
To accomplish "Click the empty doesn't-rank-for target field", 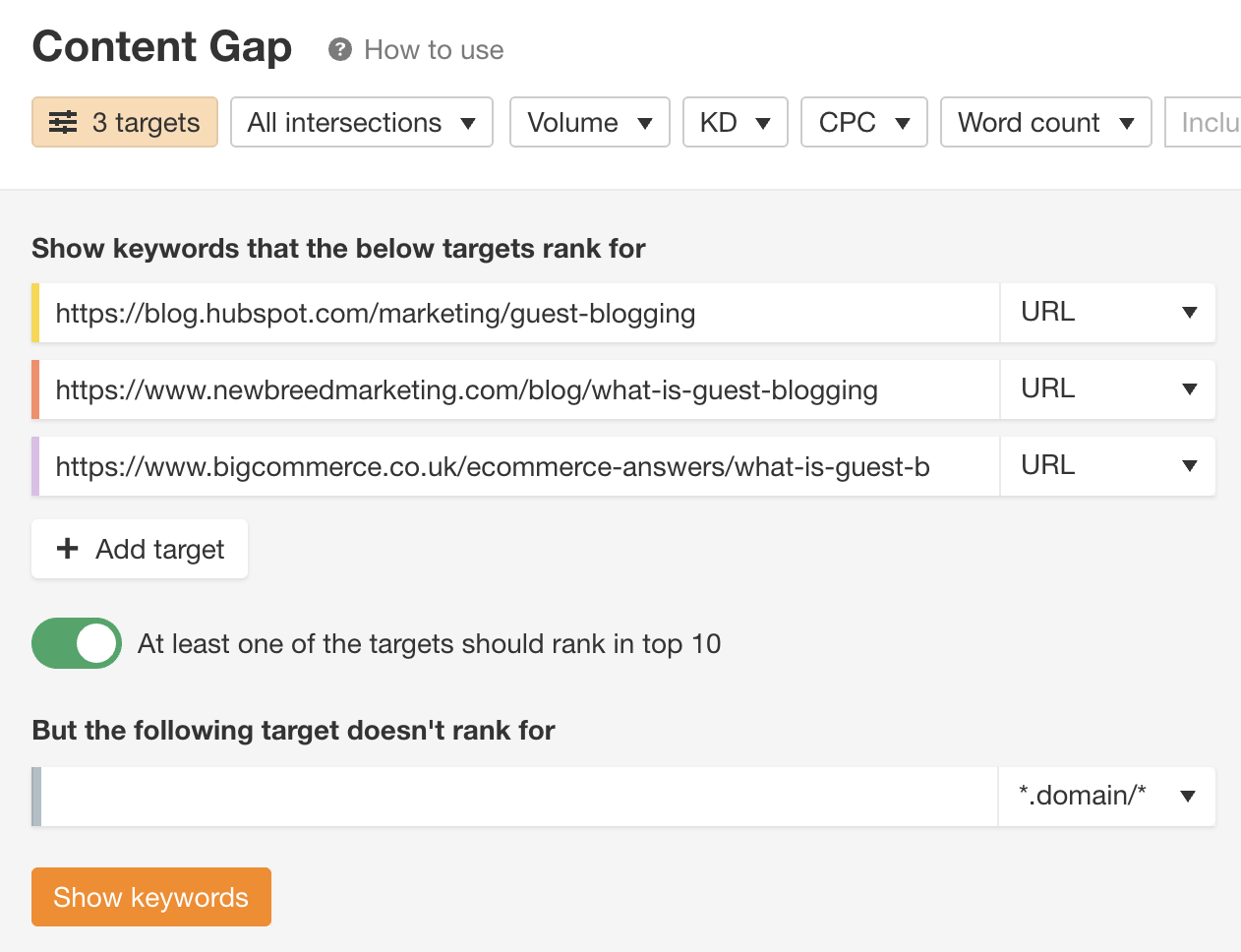I will (x=519, y=797).
